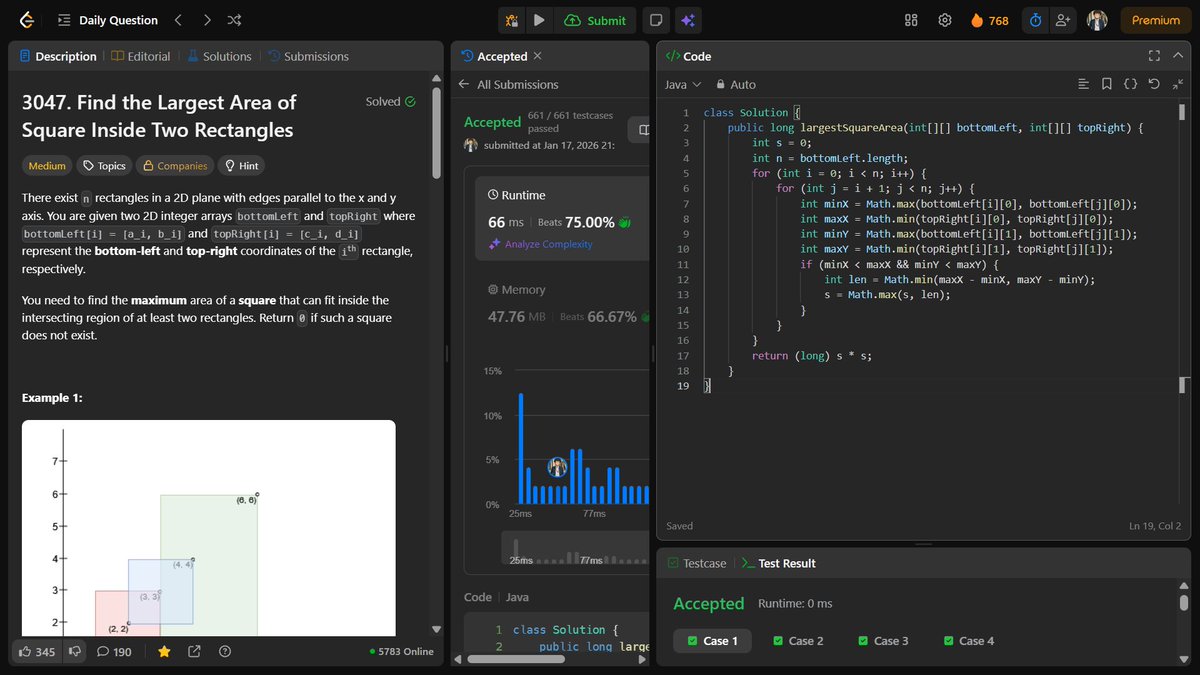
Task: Filter by Medium difficulty tag
Action: click(47, 166)
